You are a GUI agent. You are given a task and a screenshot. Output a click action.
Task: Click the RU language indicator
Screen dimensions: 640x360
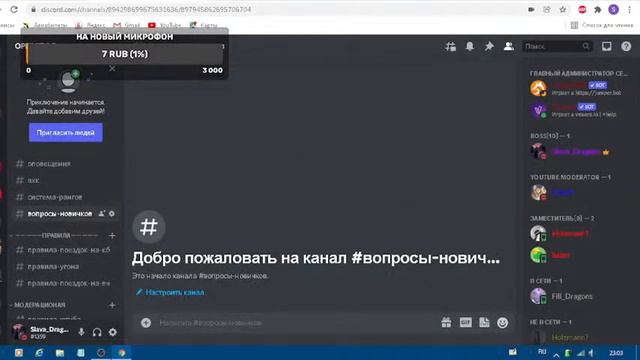coord(542,352)
